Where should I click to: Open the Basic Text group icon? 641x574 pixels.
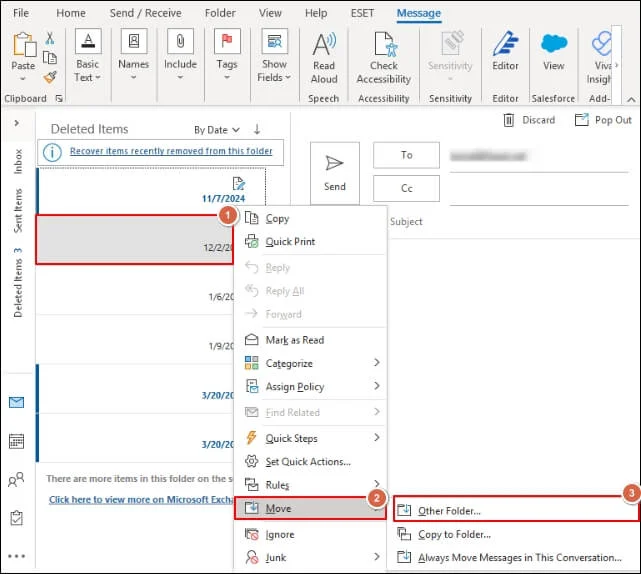[x=88, y=41]
